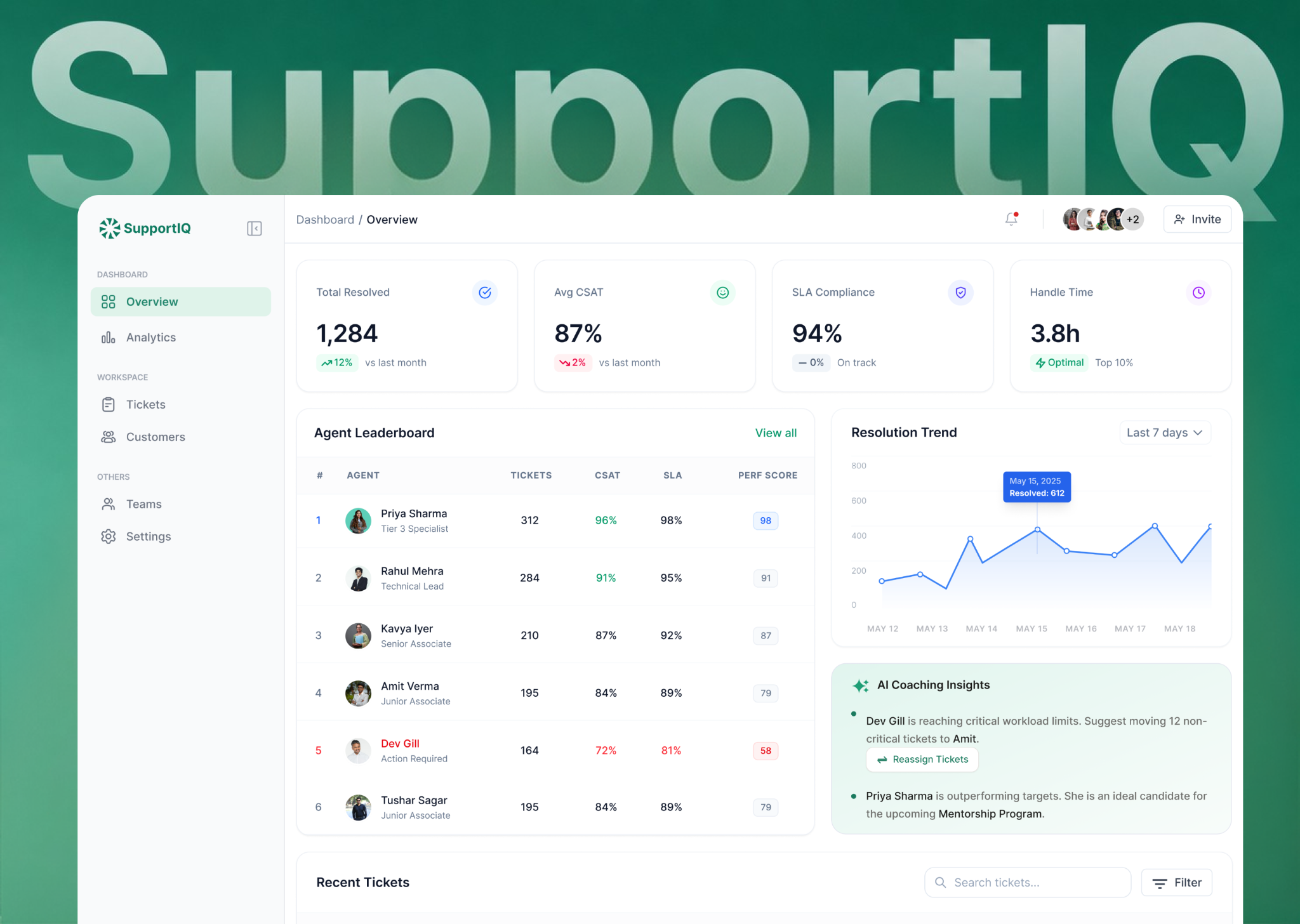
Task: Click the MAY 17 axis label
Action: tap(1130, 629)
